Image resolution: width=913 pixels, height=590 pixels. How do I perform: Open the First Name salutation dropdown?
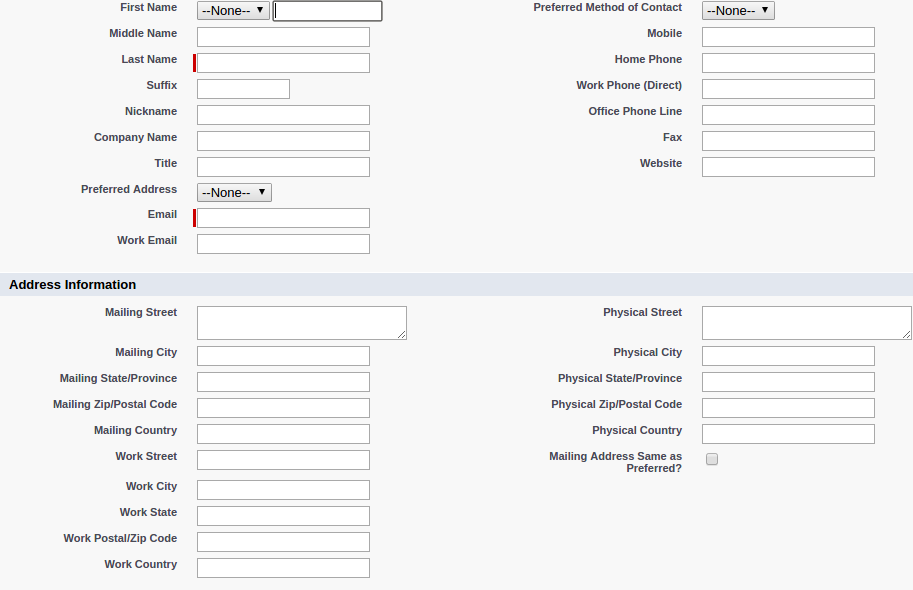click(x=233, y=11)
